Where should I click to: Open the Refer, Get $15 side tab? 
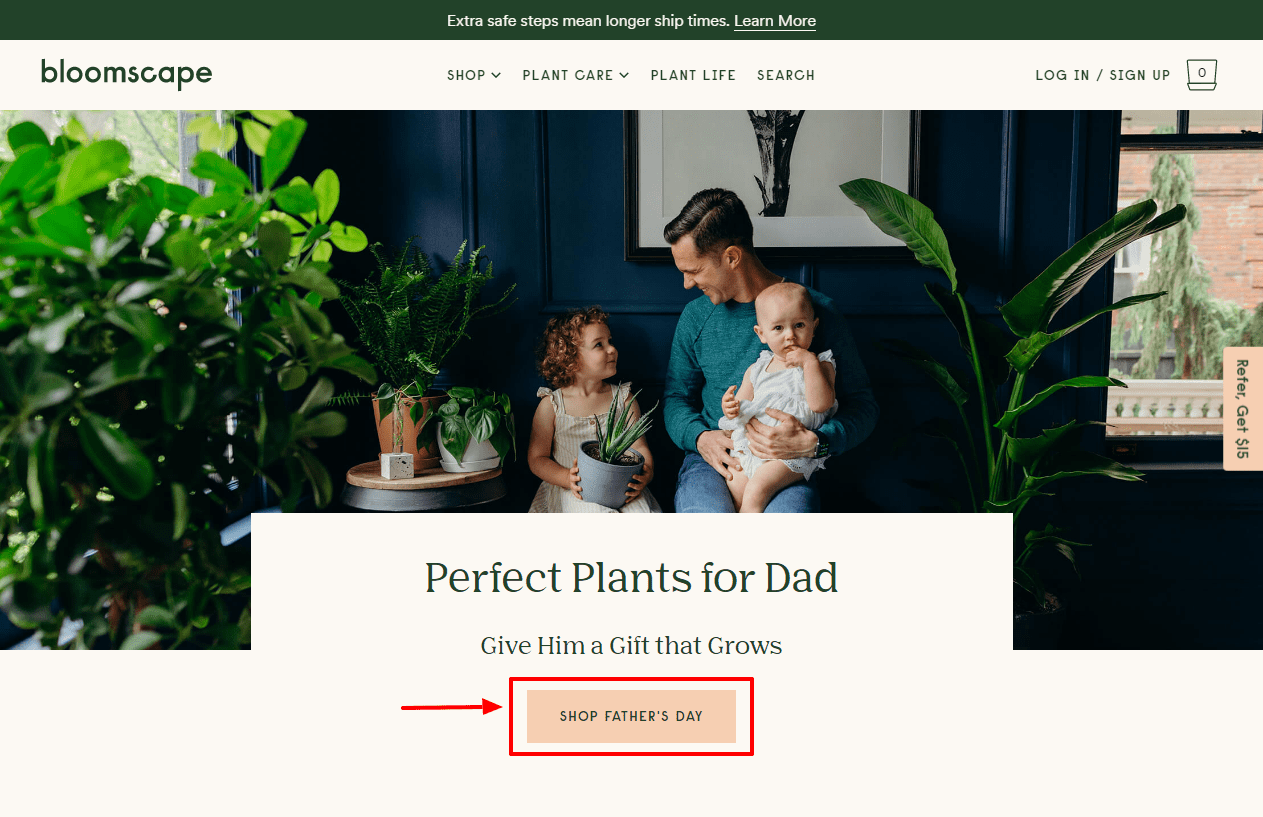(1243, 408)
